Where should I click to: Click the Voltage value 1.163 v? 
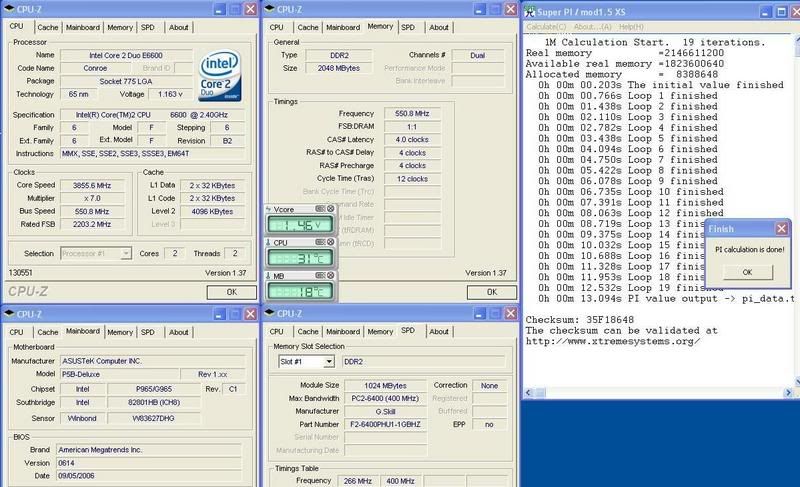[x=170, y=94]
